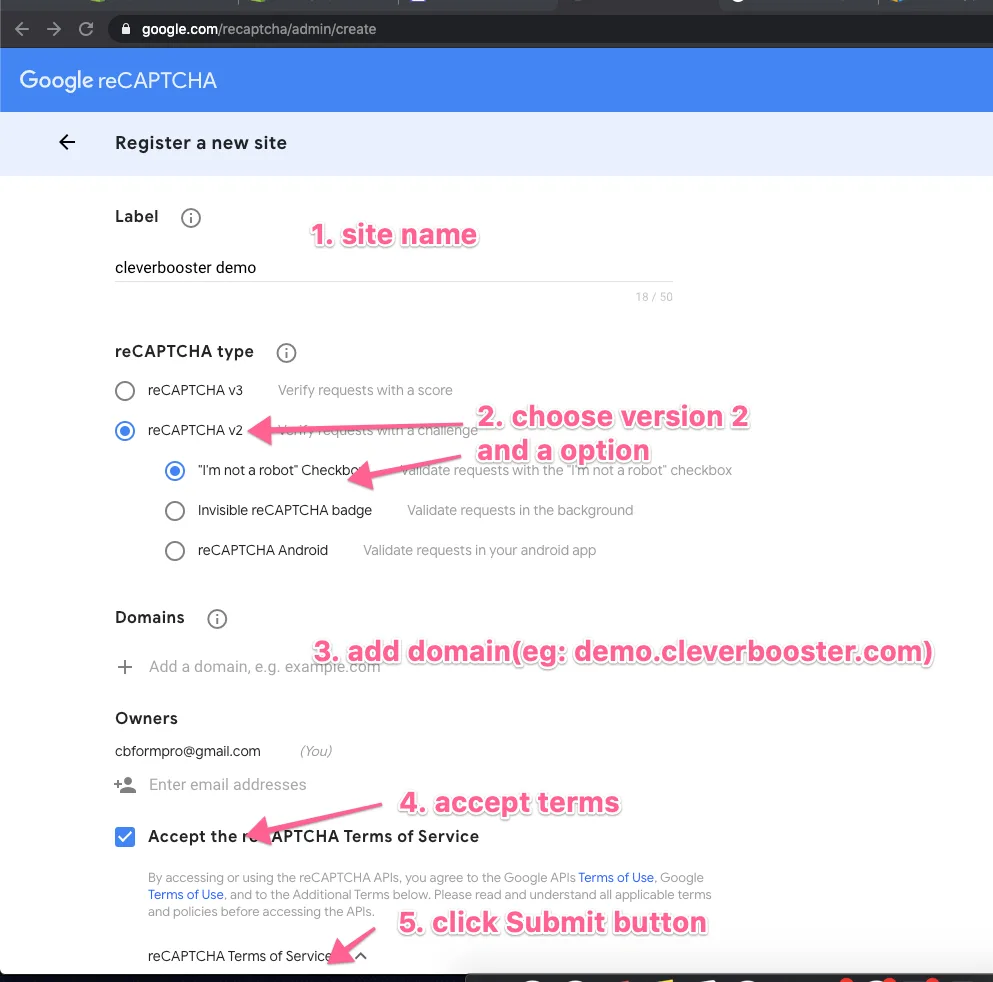993x982 pixels.
Task: Open the Google Terms of Use link on second line
Action: coord(186,895)
